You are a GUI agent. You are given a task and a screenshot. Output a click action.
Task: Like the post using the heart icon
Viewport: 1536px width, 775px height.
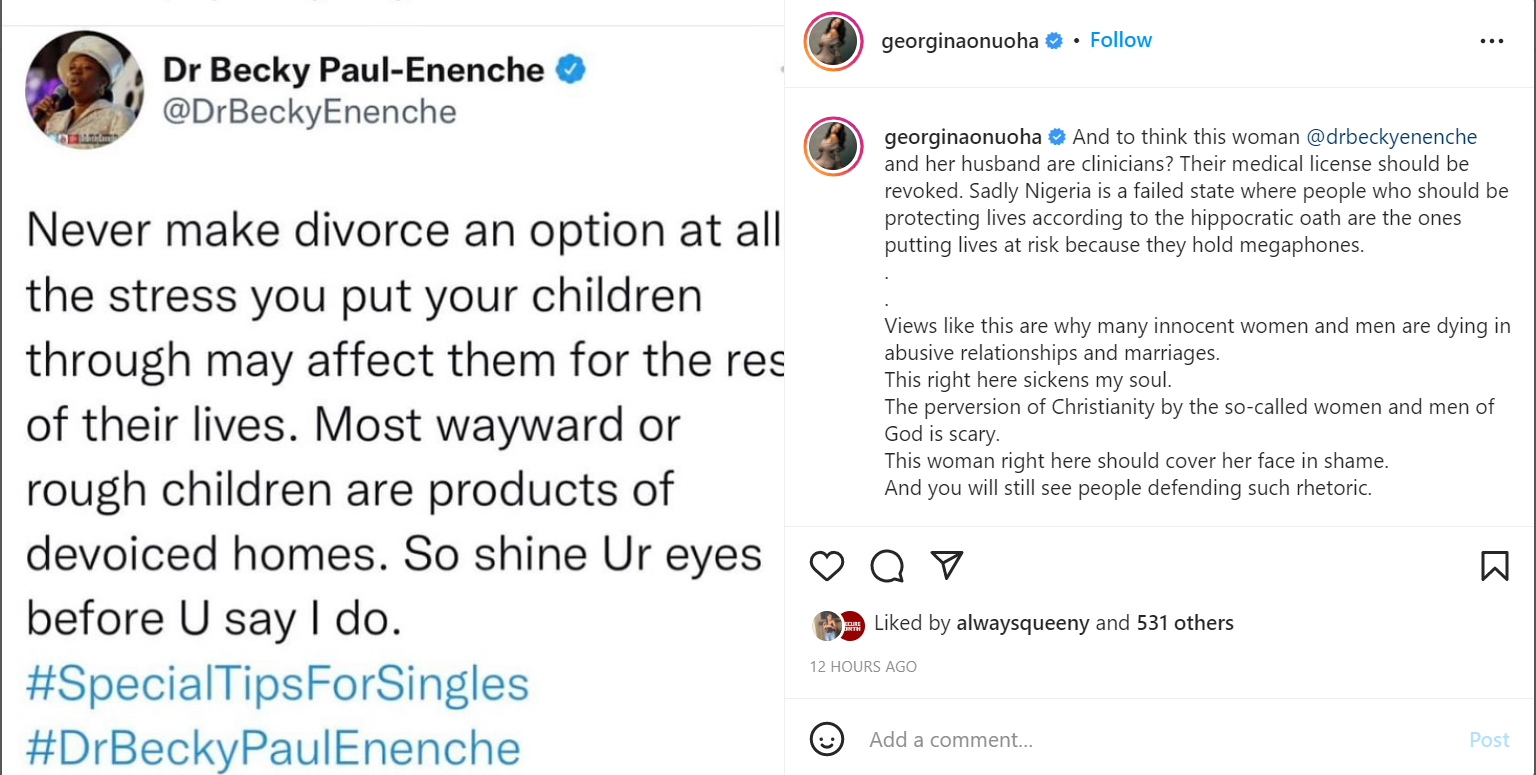(826, 565)
